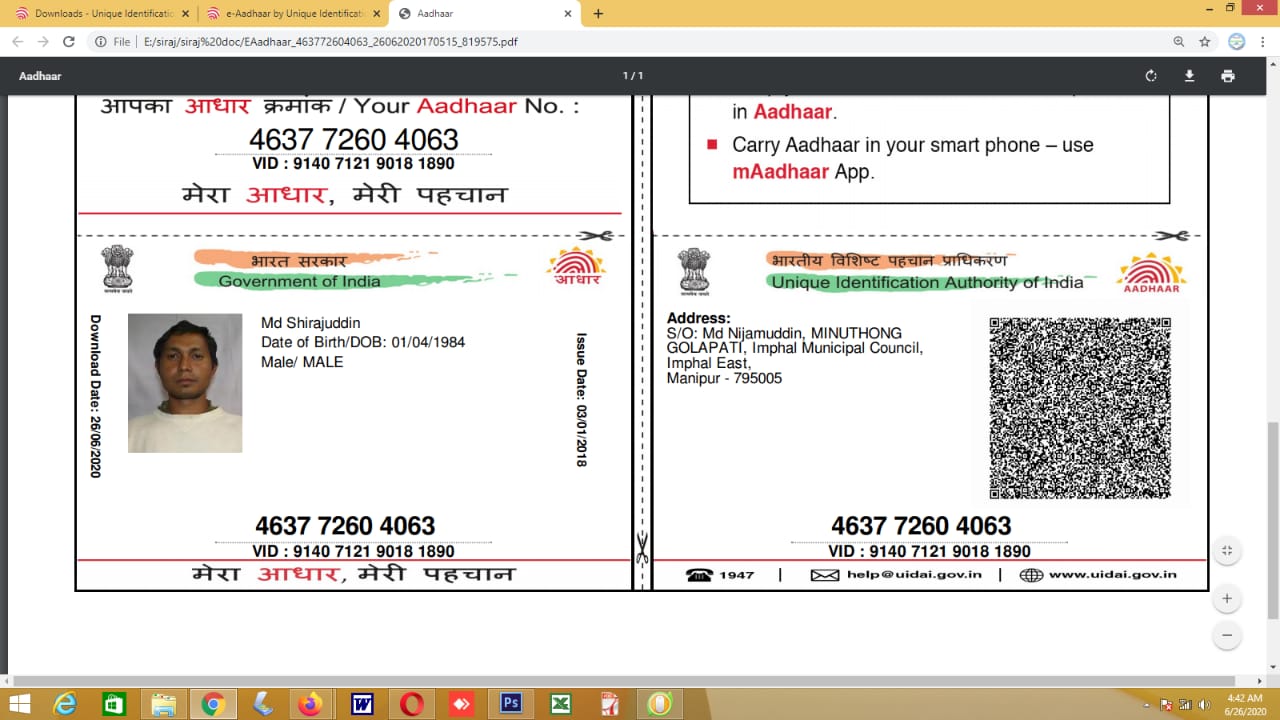
Task: Open the Chrome menu
Action: click(1262, 42)
